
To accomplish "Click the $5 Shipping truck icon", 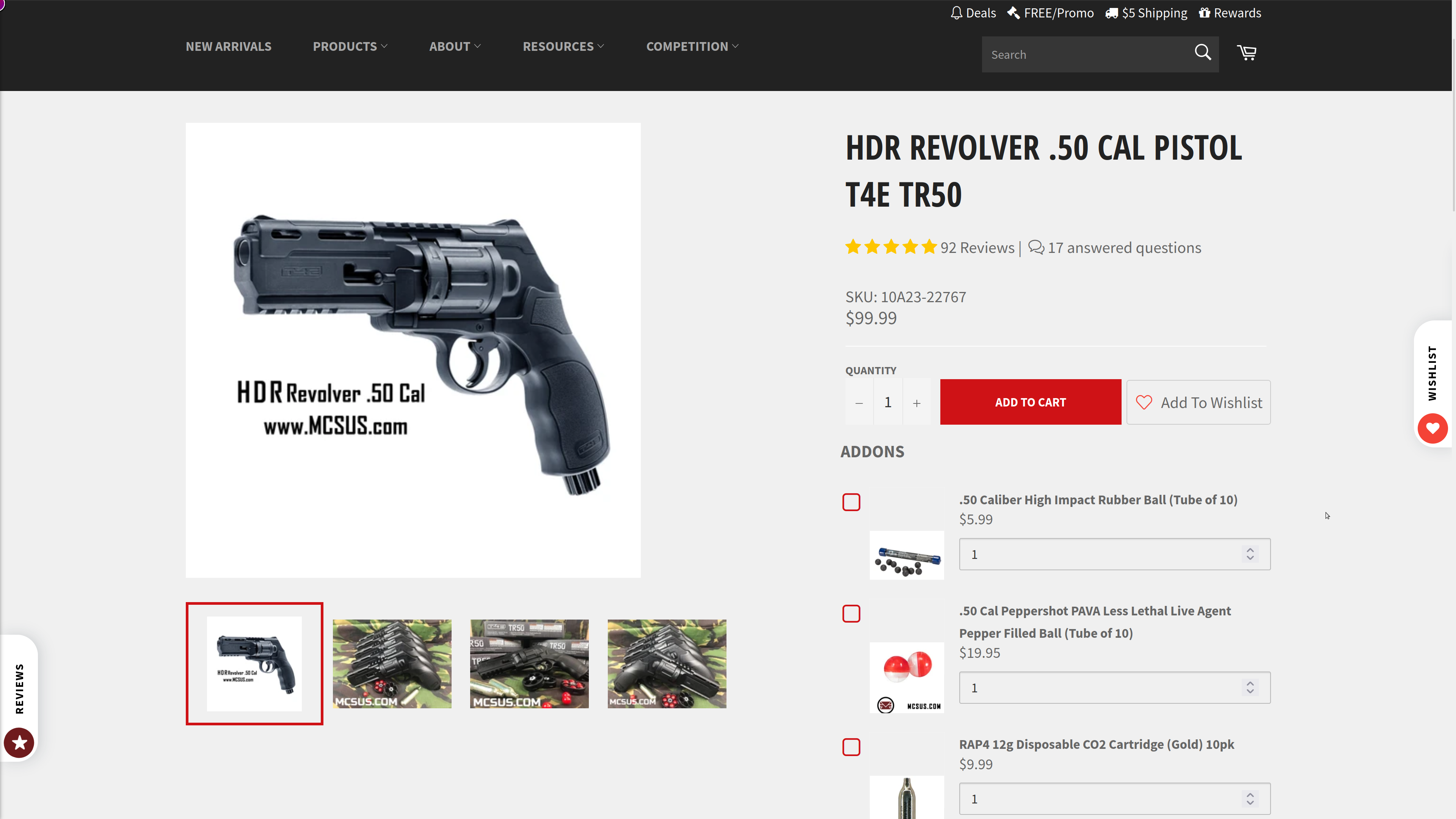I will click(1111, 13).
